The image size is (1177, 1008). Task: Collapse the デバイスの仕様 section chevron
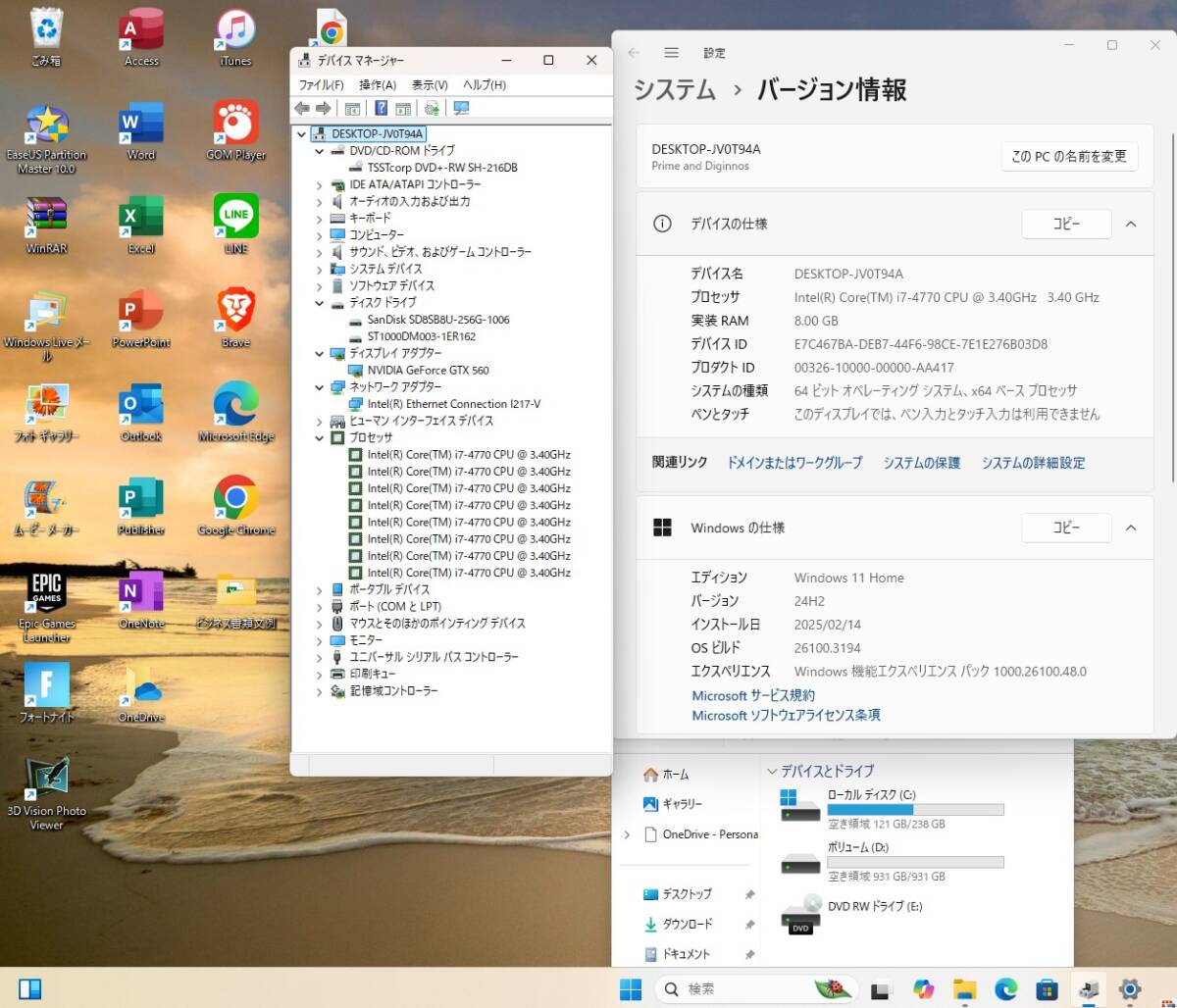[1131, 224]
